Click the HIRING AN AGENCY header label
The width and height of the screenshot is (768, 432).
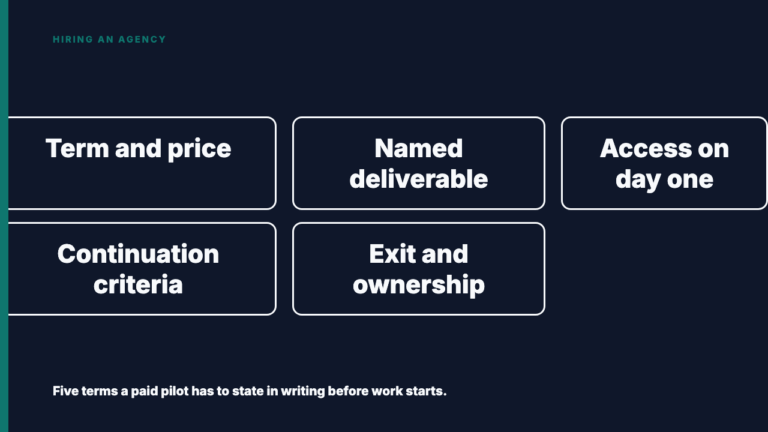(x=109, y=40)
